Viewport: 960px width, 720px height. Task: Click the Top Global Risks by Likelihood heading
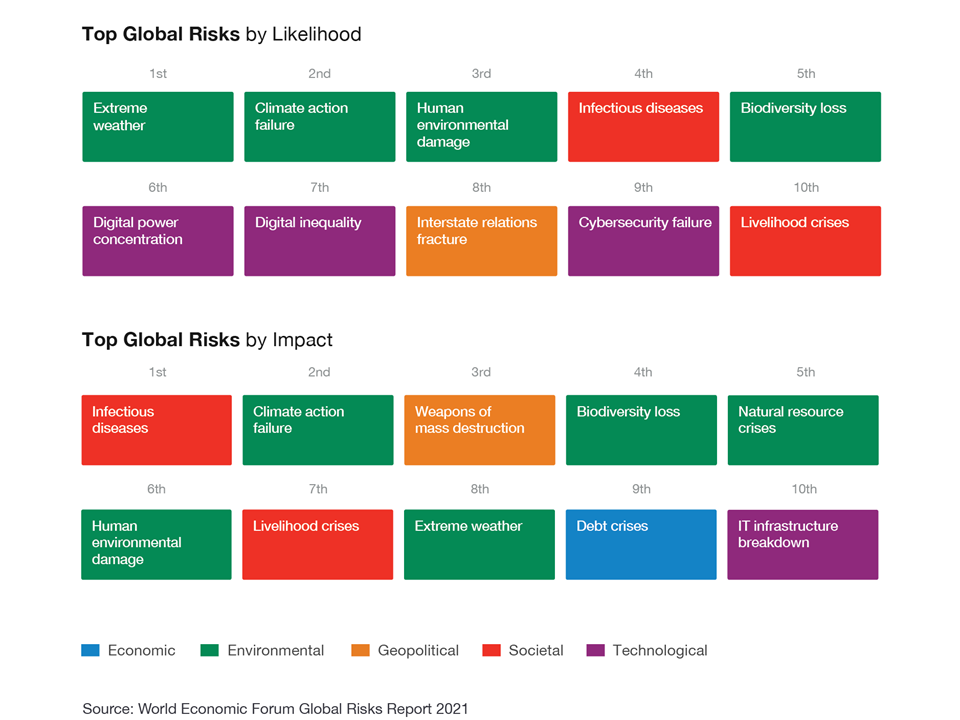(x=221, y=35)
